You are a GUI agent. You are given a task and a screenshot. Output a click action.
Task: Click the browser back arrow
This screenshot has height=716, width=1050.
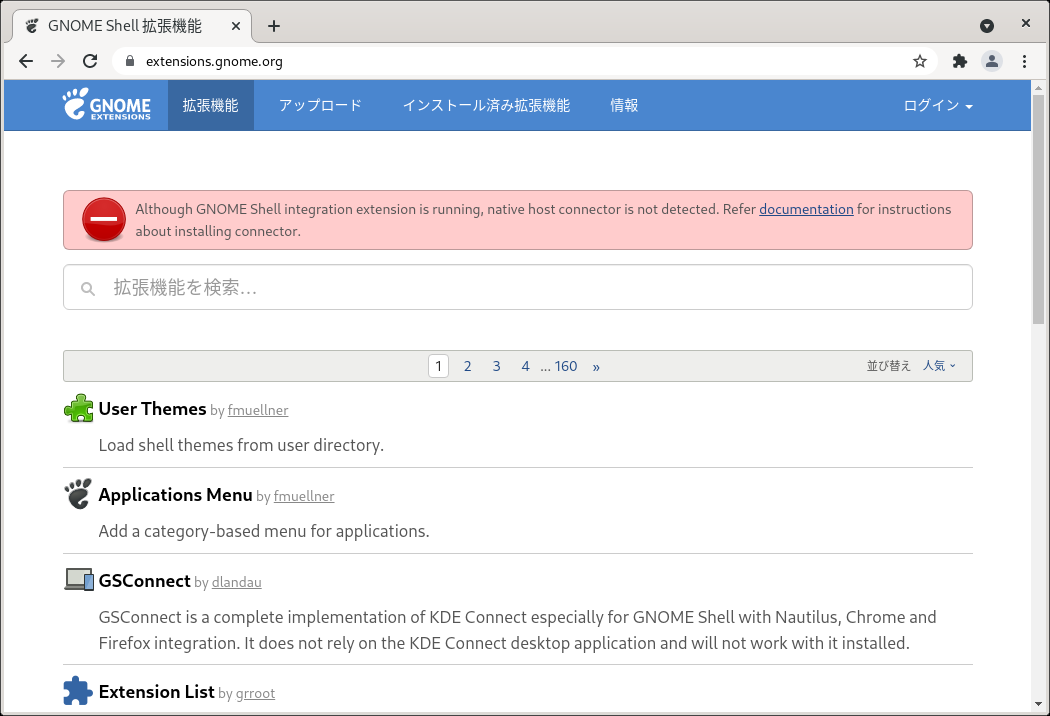[26, 61]
